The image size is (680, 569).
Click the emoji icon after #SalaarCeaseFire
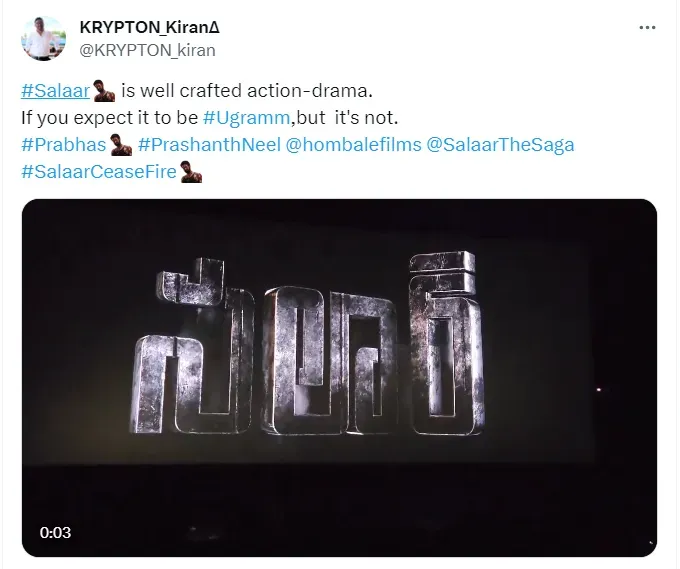[x=191, y=172]
